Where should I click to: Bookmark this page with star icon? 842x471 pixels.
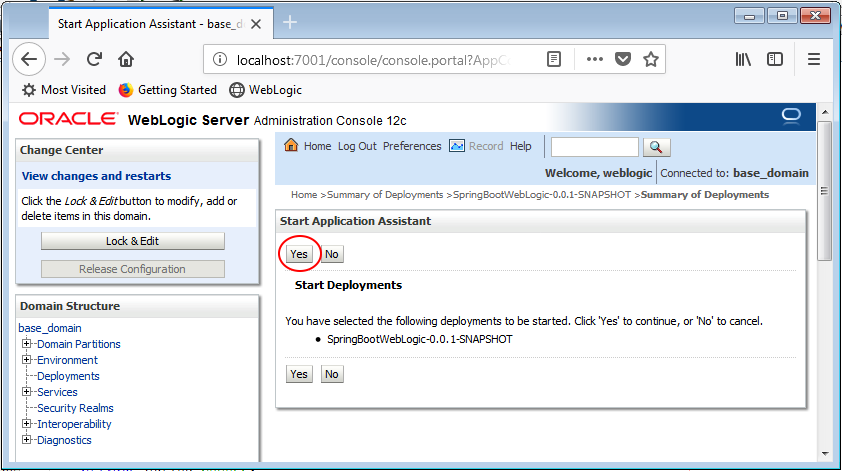point(651,59)
